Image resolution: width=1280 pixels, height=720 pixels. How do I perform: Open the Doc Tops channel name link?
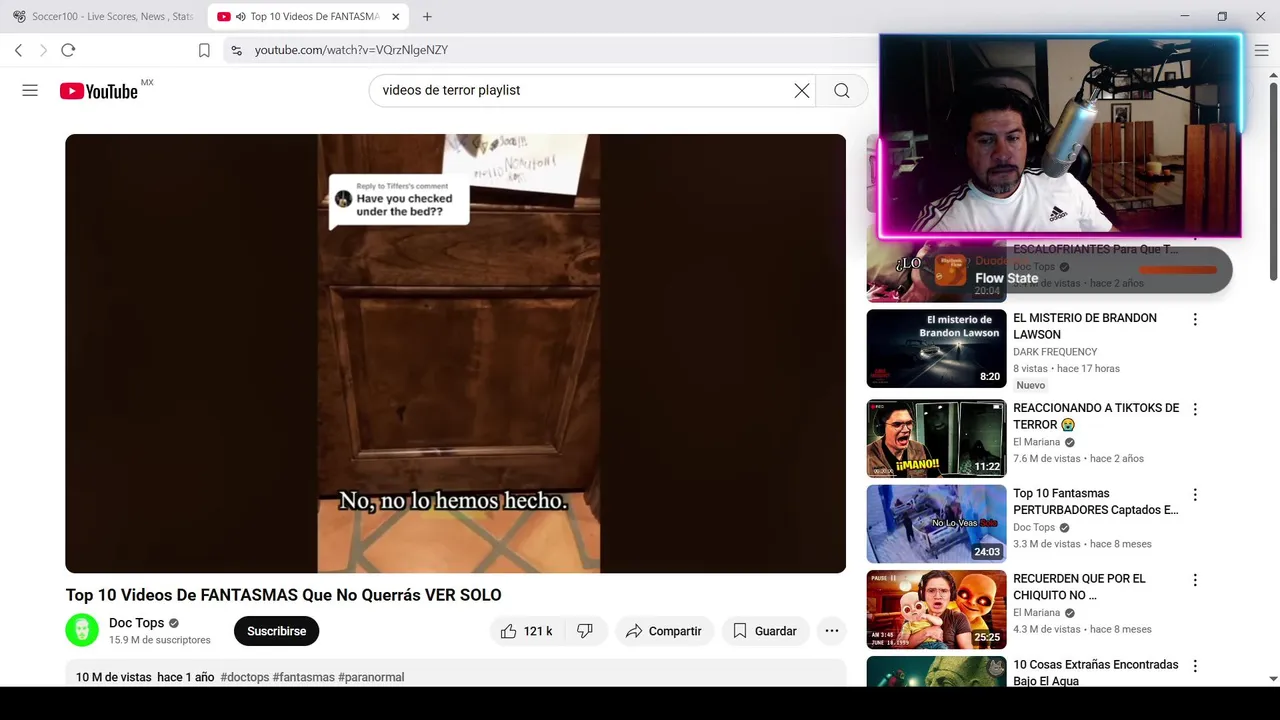[136, 623]
